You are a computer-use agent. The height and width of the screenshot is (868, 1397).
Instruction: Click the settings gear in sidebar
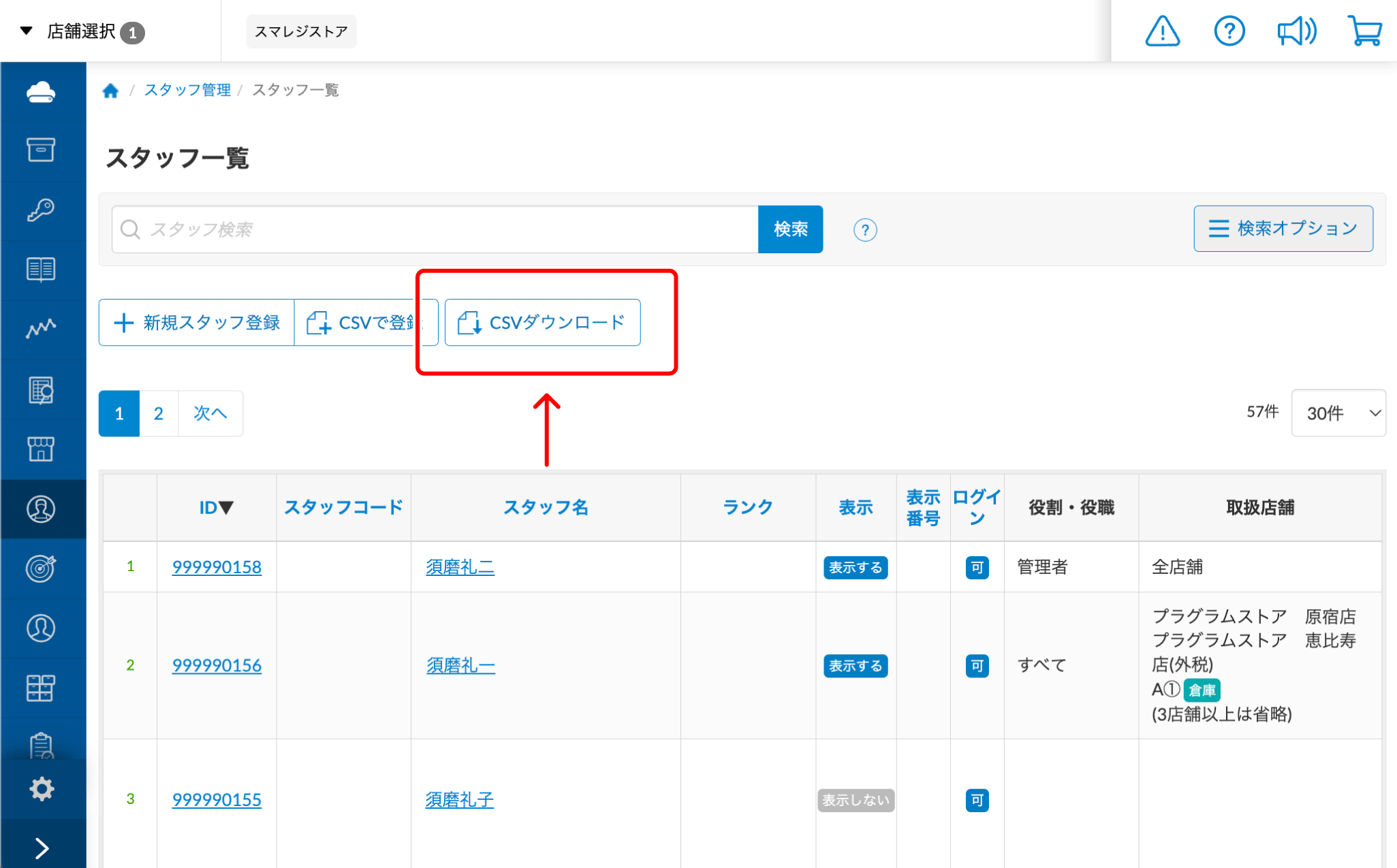point(41,788)
